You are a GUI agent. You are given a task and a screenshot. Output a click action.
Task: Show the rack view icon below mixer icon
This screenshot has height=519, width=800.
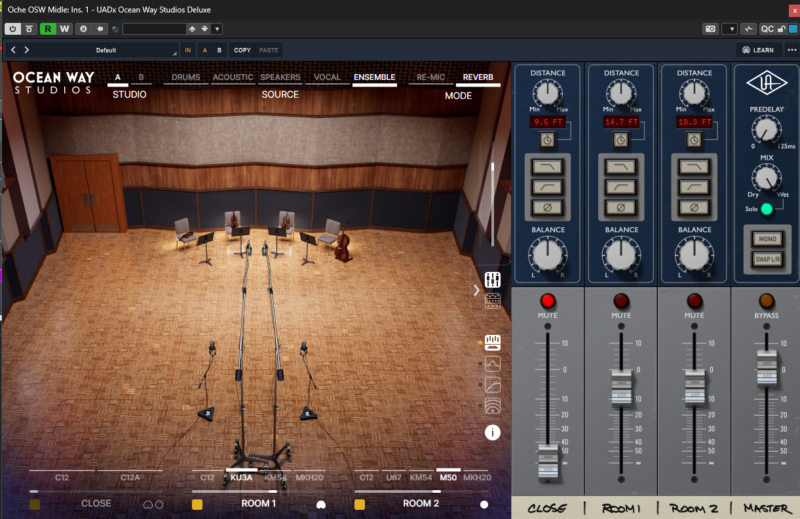pyautogui.click(x=492, y=301)
